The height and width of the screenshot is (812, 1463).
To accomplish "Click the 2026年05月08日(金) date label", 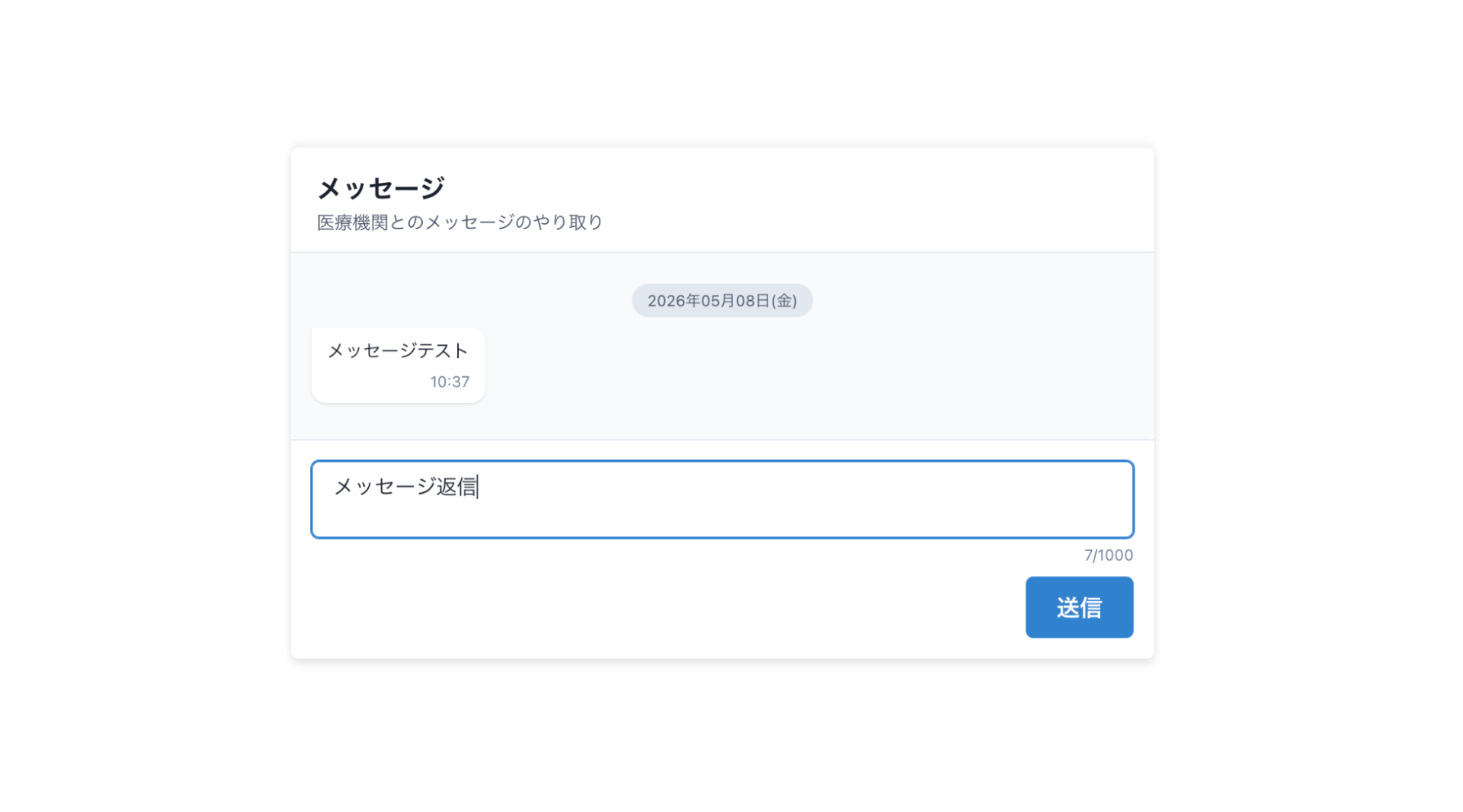I will [x=722, y=301].
